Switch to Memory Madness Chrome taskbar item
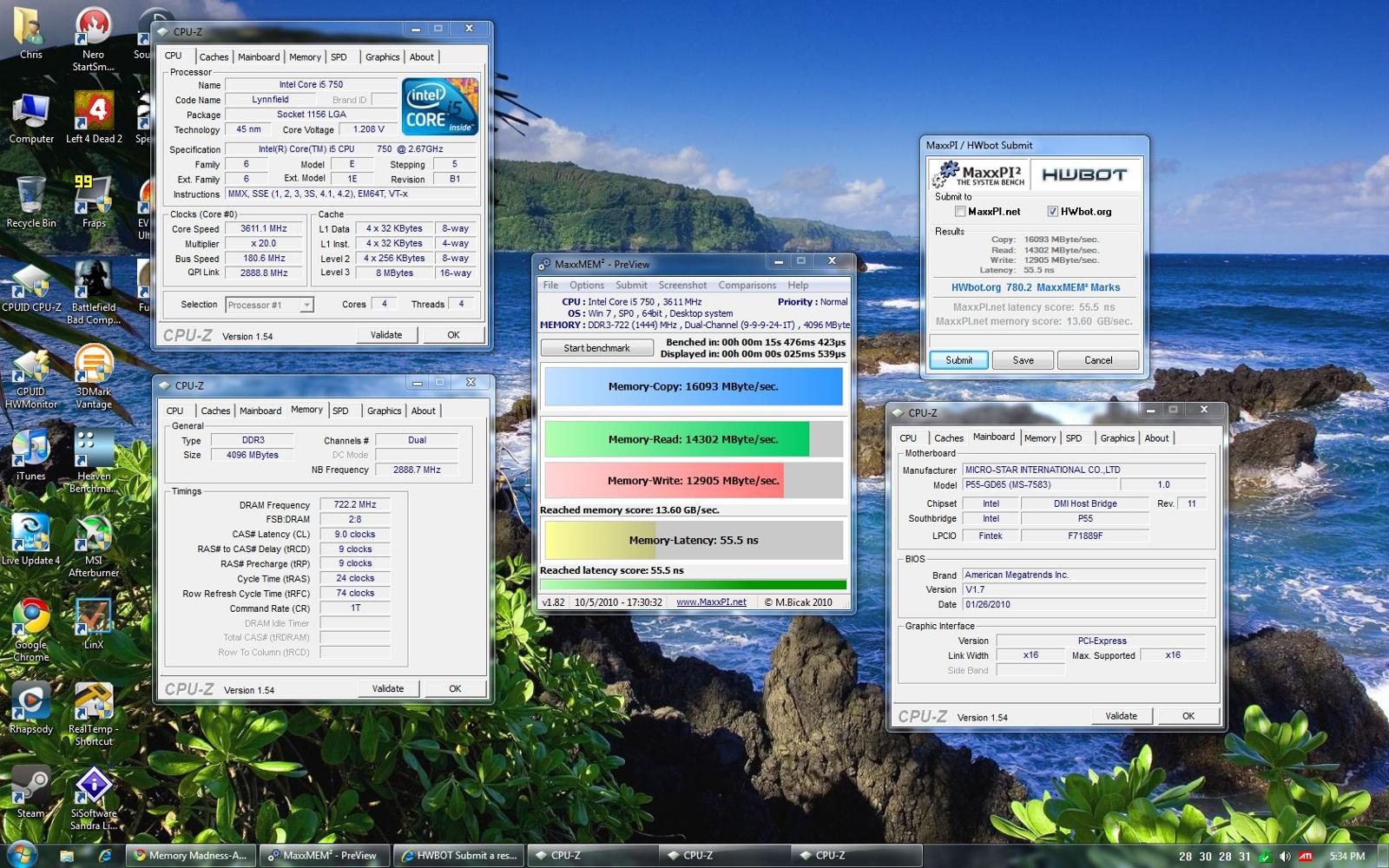 (192, 855)
